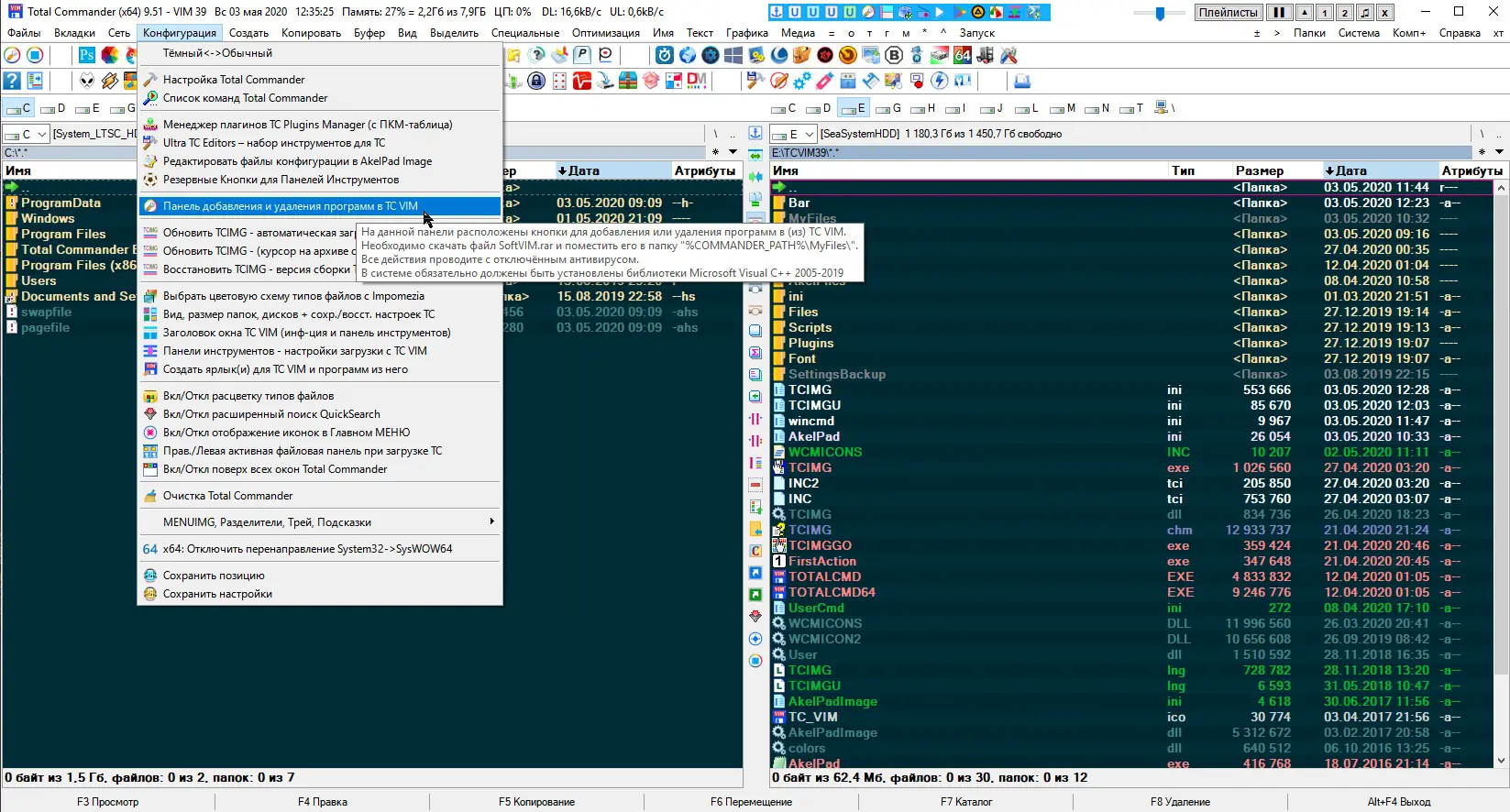Sort right panel by 'Размер' column header
The height and width of the screenshot is (812, 1510).
(1259, 170)
